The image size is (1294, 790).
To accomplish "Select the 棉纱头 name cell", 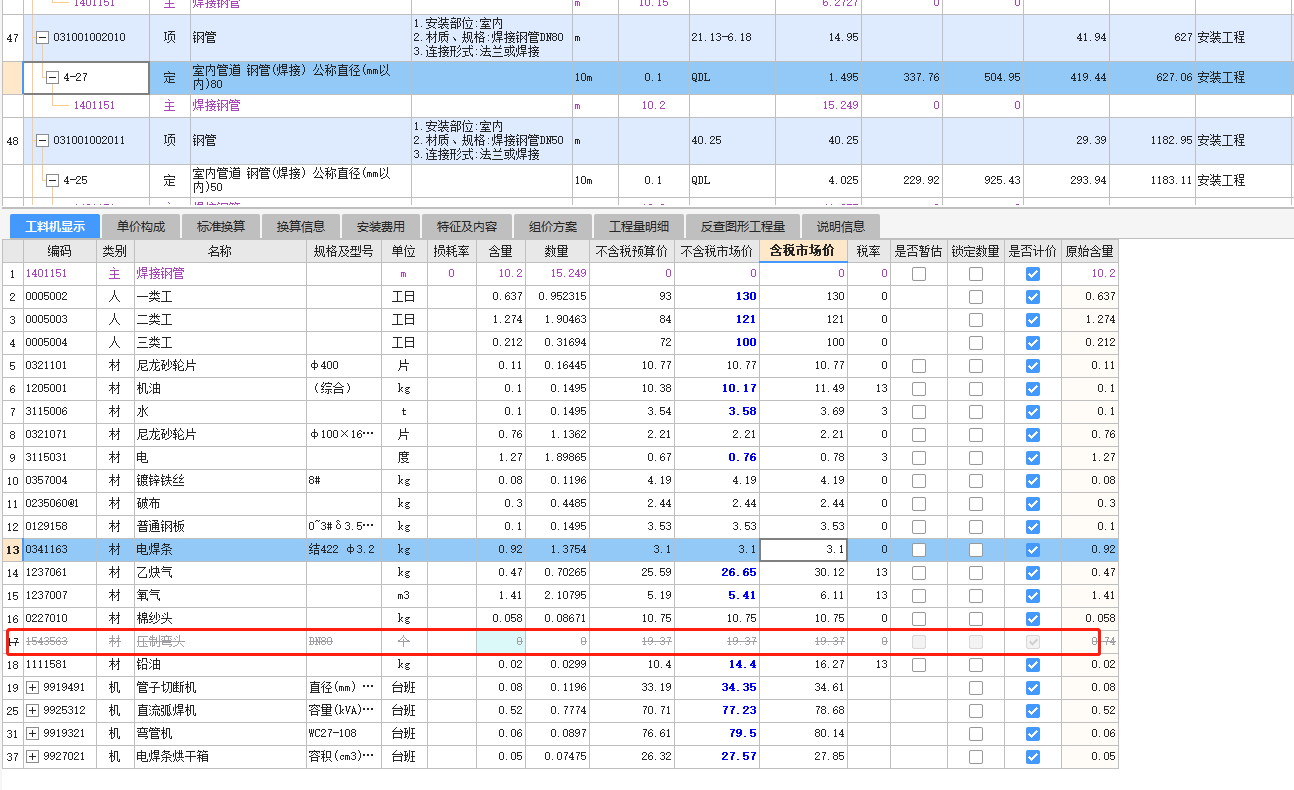I will pos(220,618).
